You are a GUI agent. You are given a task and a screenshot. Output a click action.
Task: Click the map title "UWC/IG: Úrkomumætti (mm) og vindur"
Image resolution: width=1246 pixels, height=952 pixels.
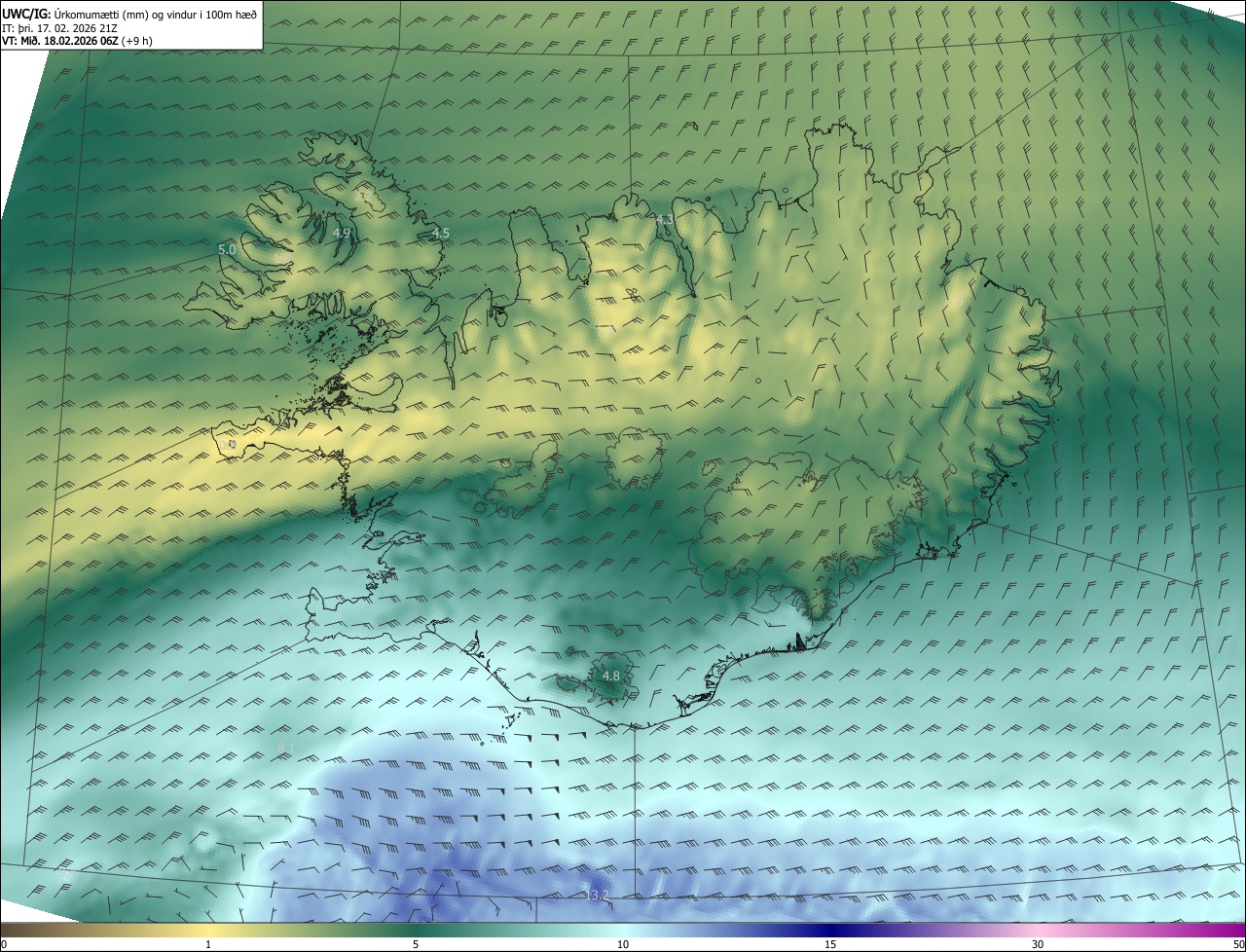[129, 14]
